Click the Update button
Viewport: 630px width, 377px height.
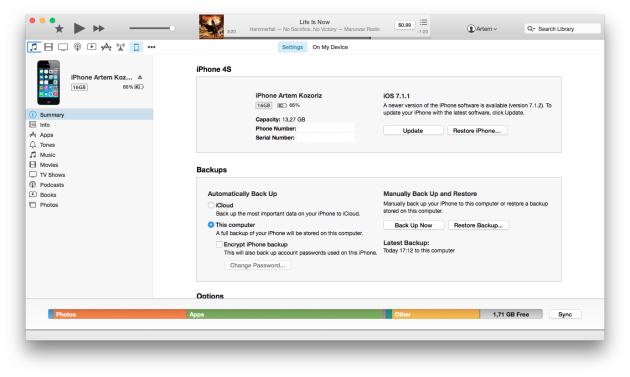pos(413,131)
